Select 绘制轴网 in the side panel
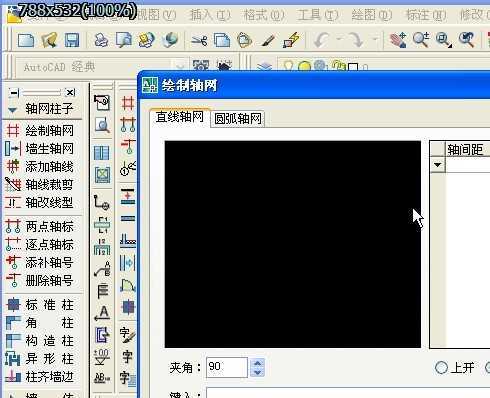Screen dimensions: 490x398 coord(40,130)
